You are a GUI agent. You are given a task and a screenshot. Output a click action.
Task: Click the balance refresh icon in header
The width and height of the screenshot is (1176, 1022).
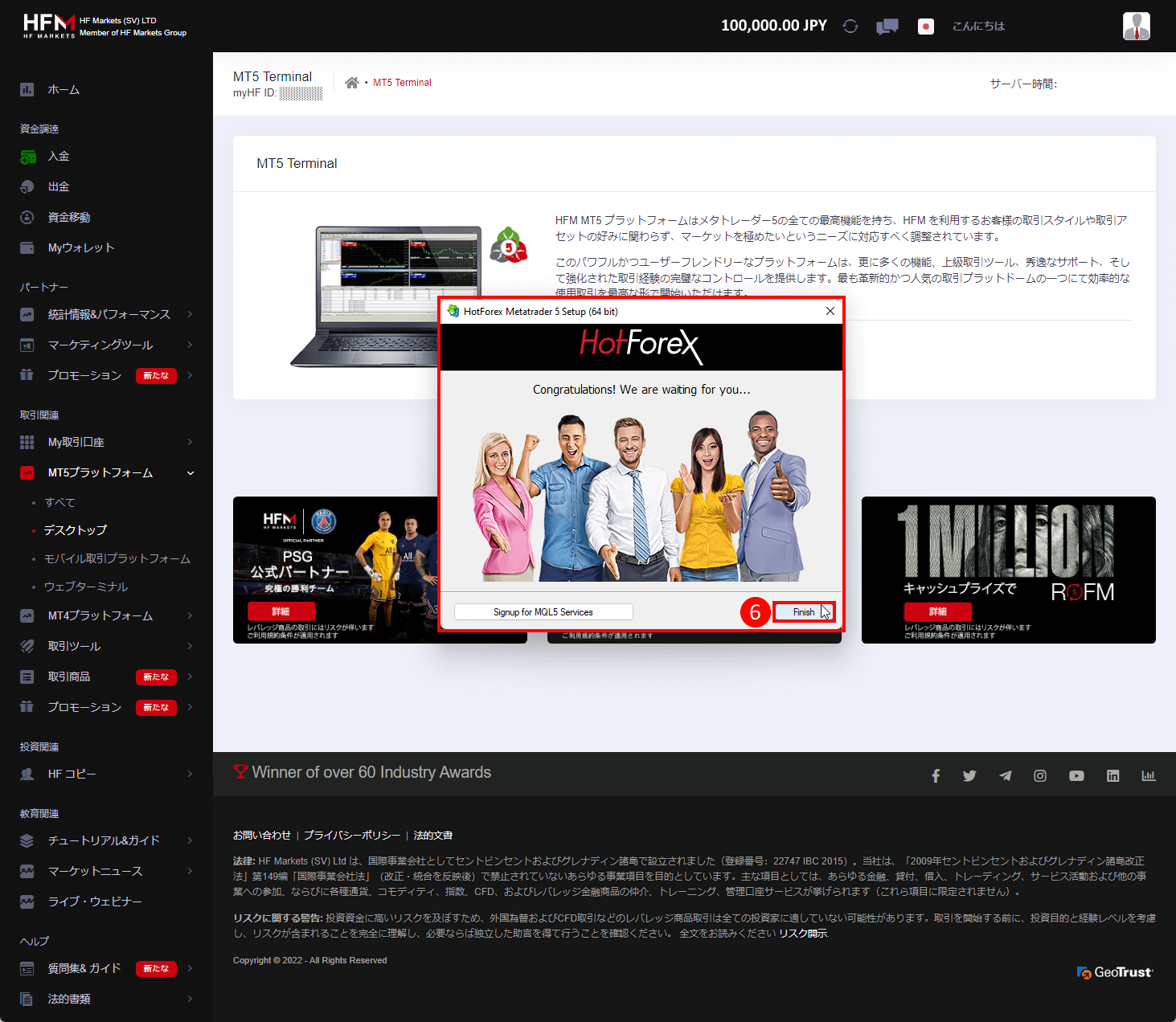(850, 26)
